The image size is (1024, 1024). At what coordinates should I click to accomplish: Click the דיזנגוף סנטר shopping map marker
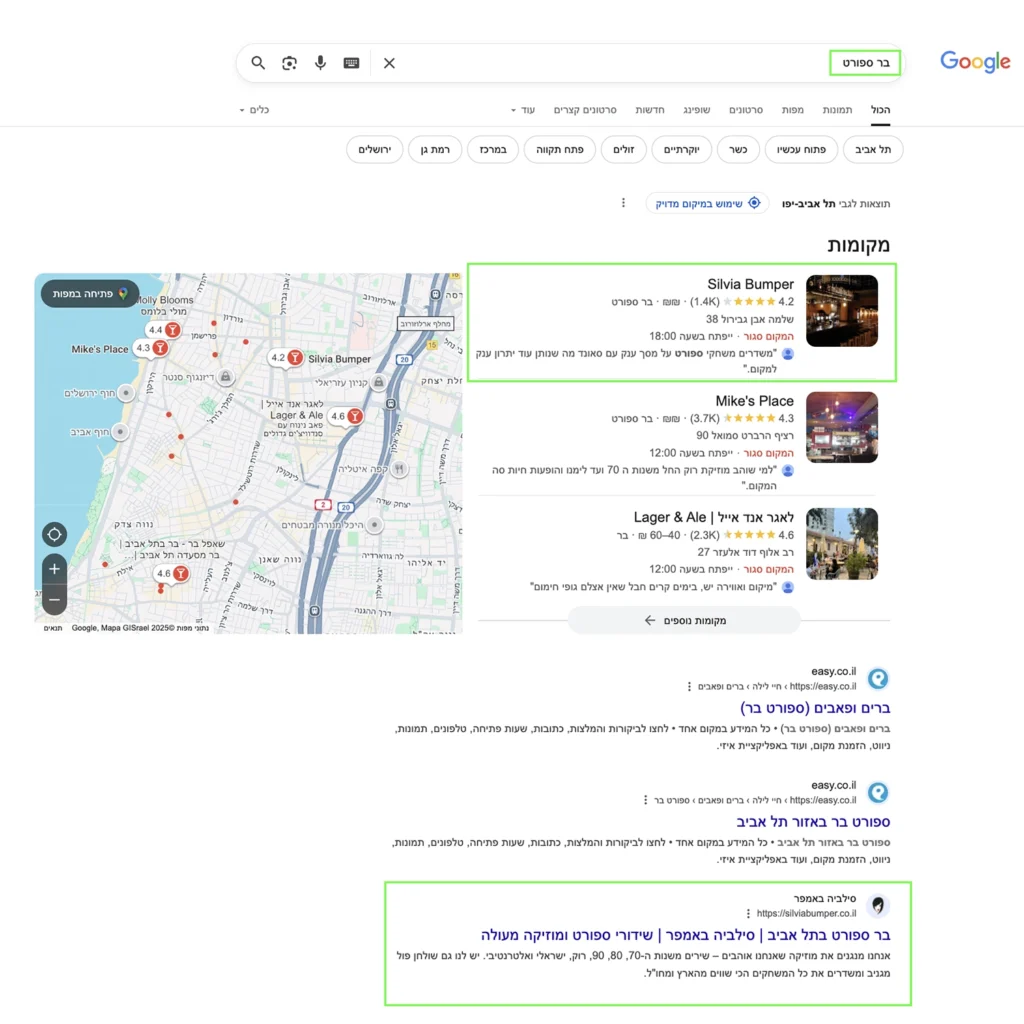225,377
